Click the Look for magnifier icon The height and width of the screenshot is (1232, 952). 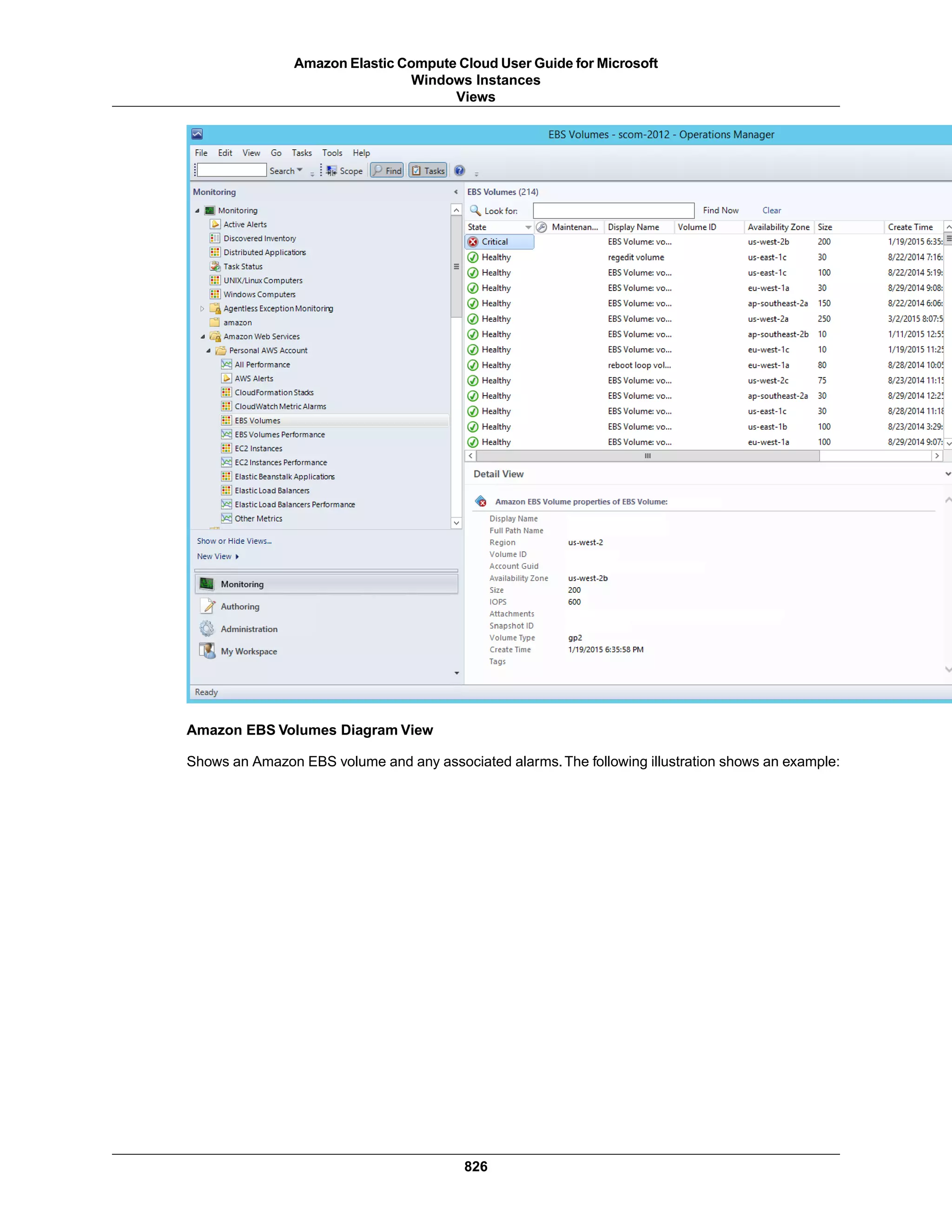(x=475, y=210)
